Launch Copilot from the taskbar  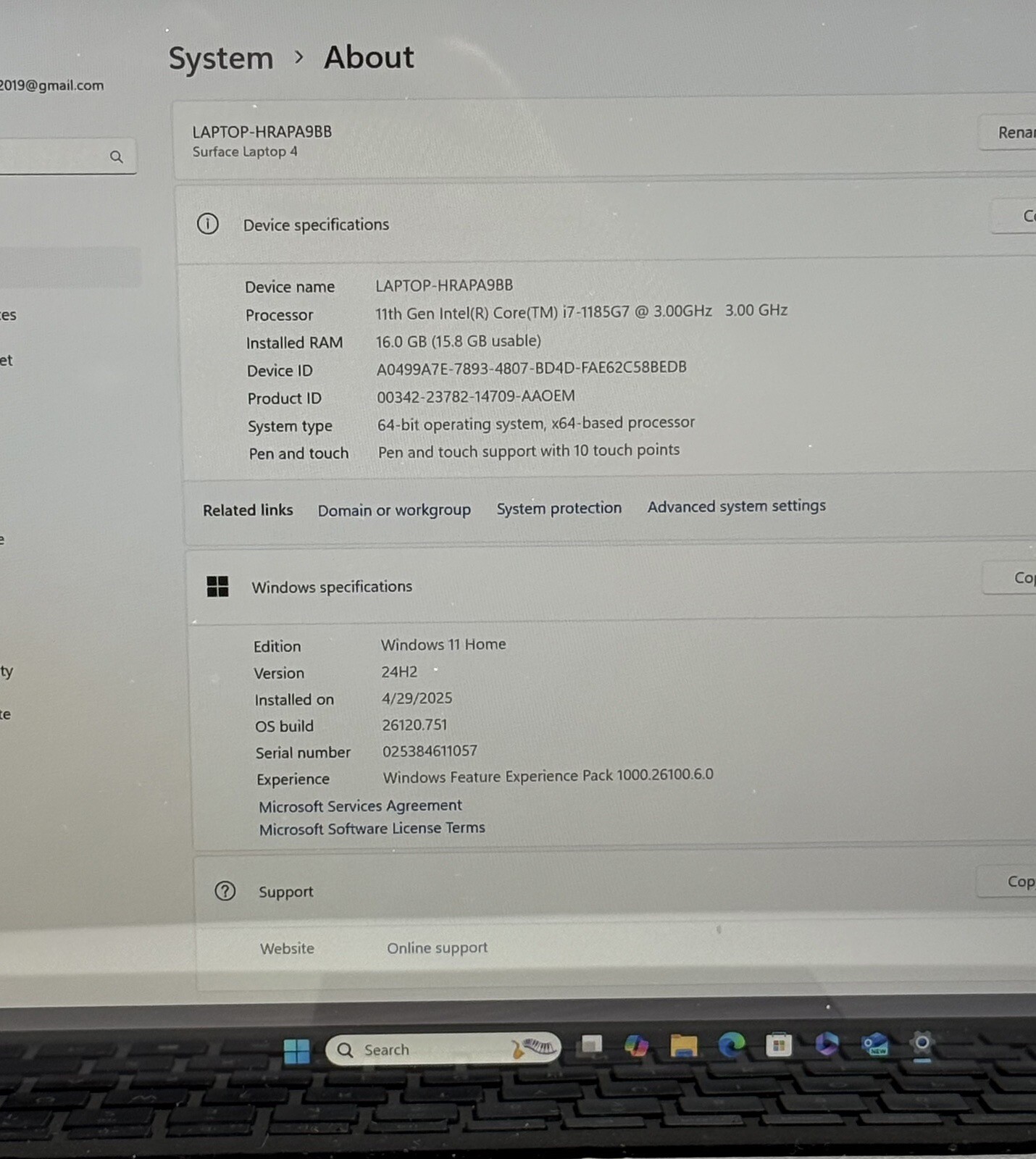pyautogui.click(x=636, y=1045)
